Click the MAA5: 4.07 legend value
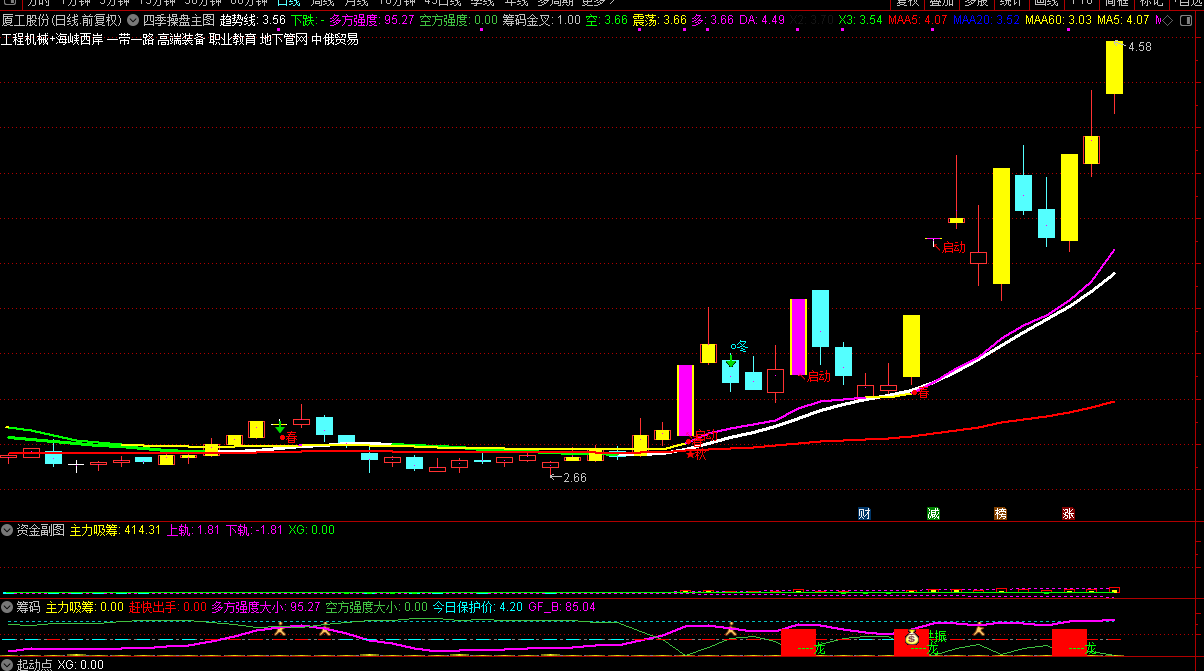Viewport: 1204px width, 671px height. tap(918, 19)
